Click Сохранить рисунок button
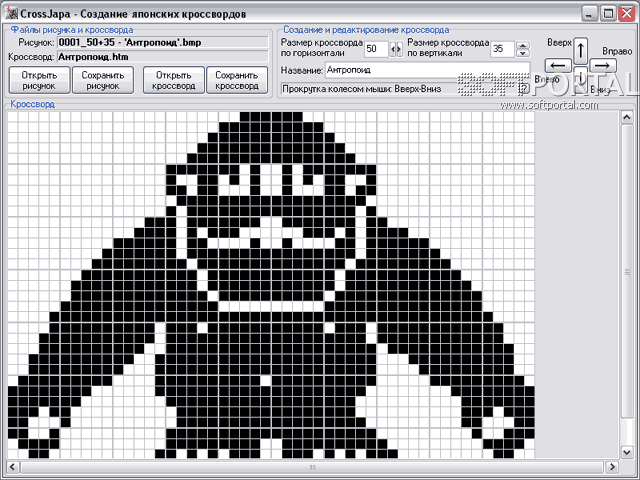The image size is (640, 480). pyautogui.click(x=103, y=80)
